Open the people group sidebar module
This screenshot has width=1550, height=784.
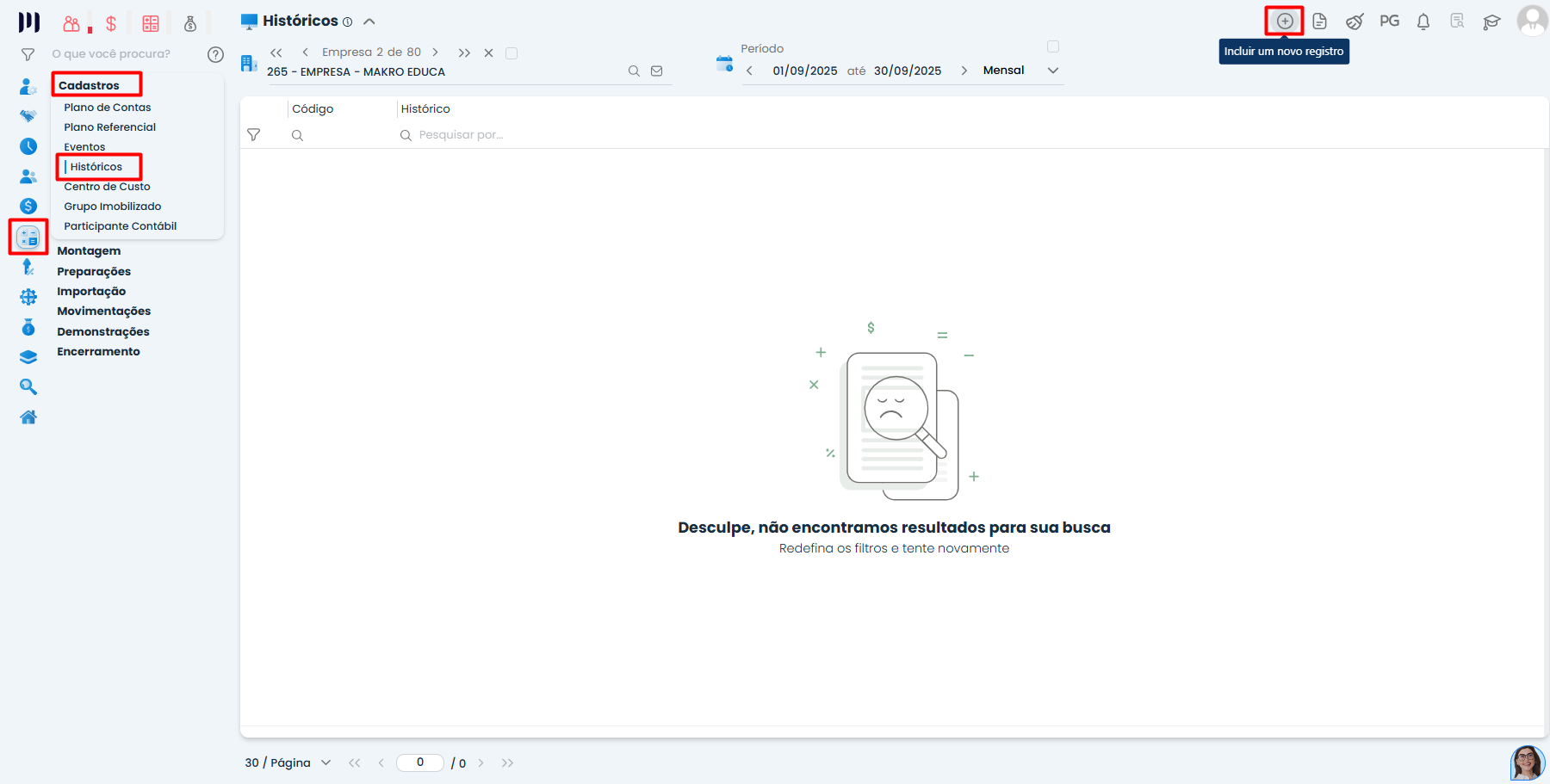tap(28, 176)
